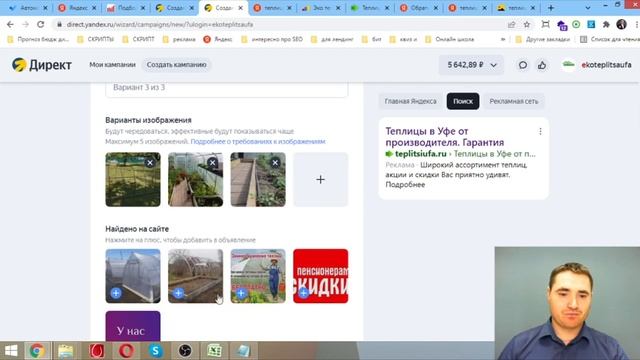Go to Yandex Direct home via logo

click(42, 65)
